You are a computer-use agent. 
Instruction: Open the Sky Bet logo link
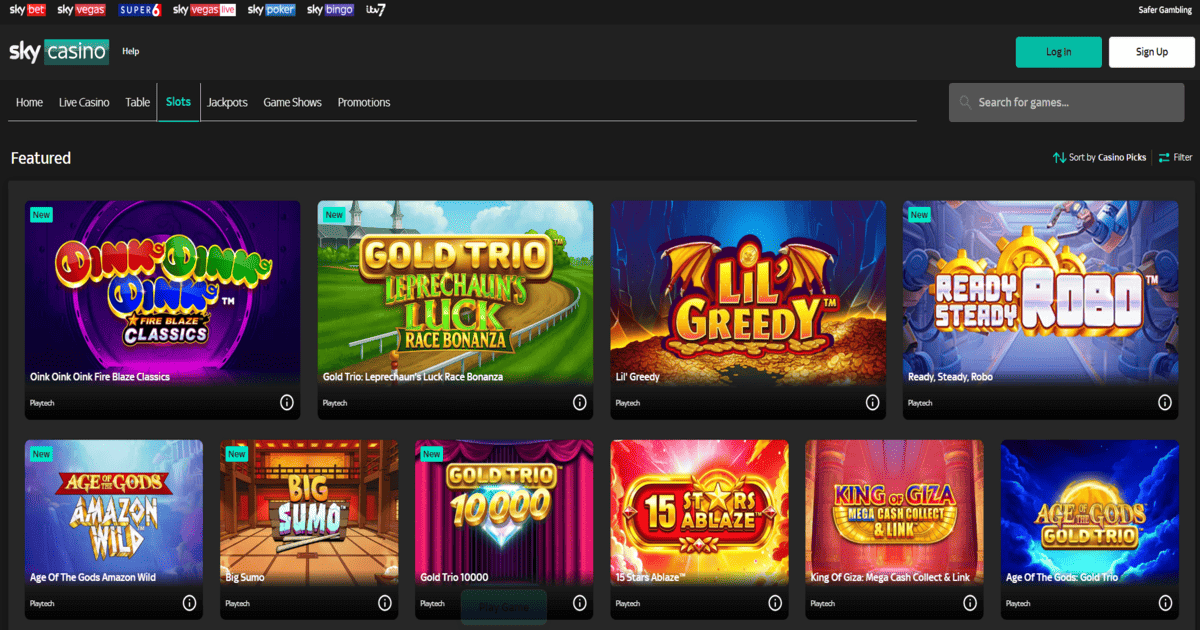(x=28, y=10)
